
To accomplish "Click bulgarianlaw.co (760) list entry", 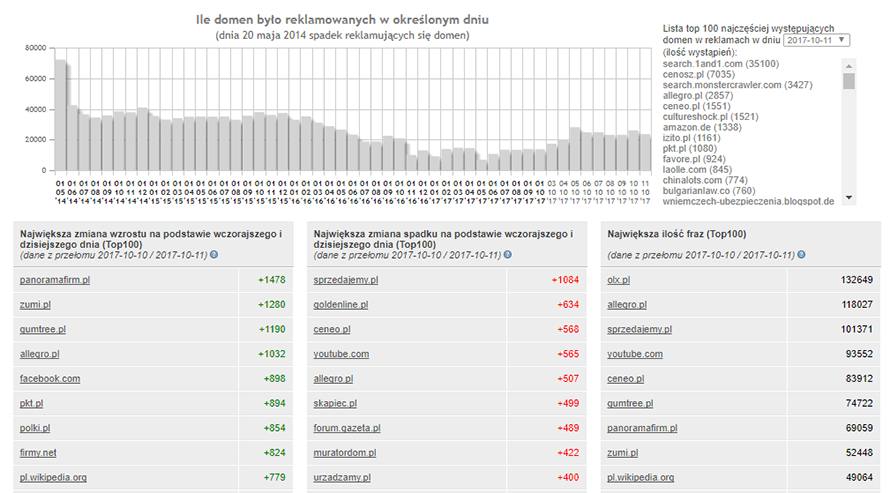I will tap(708, 191).
